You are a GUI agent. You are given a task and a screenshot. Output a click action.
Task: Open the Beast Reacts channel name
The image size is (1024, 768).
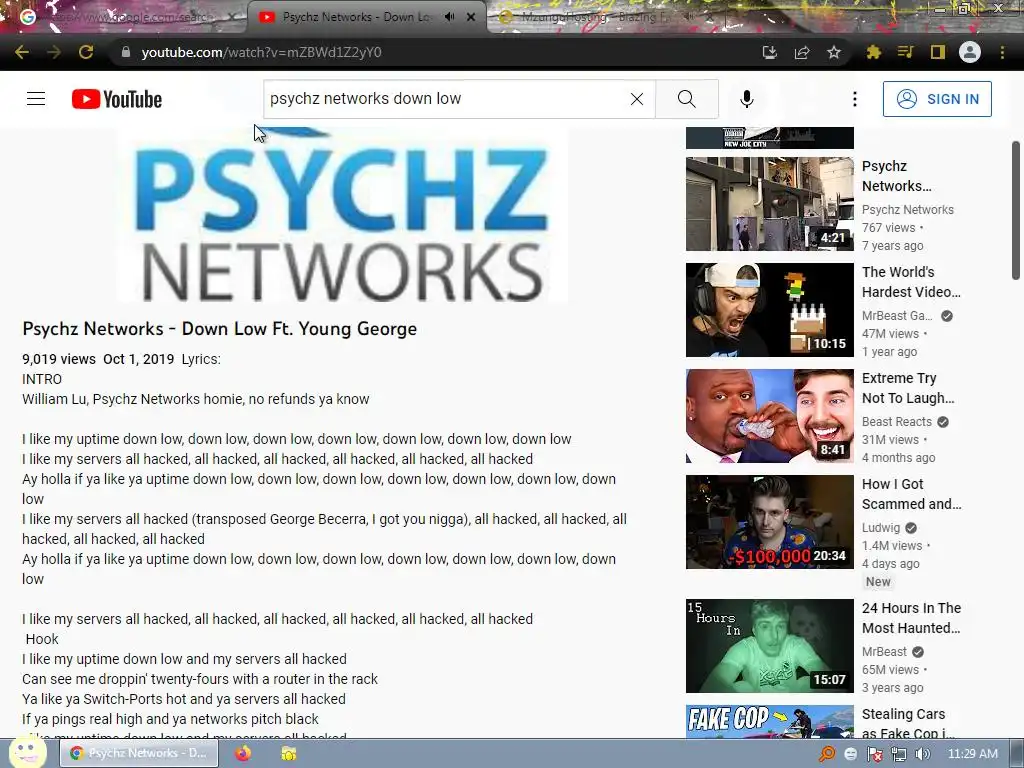click(897, 421)
